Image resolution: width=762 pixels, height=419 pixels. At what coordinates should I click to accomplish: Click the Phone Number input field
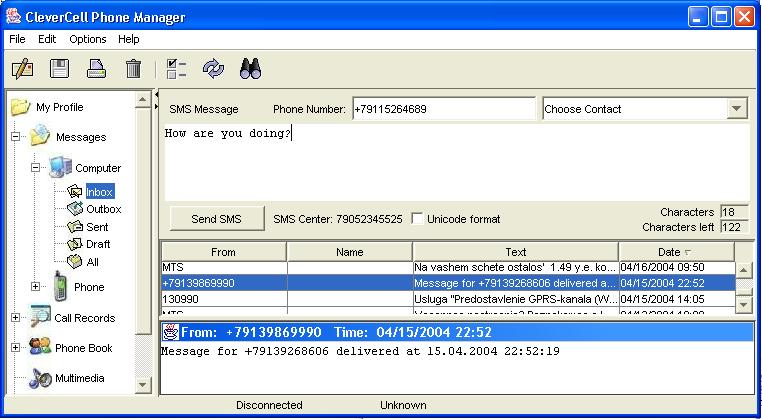[x=442, y=109]
